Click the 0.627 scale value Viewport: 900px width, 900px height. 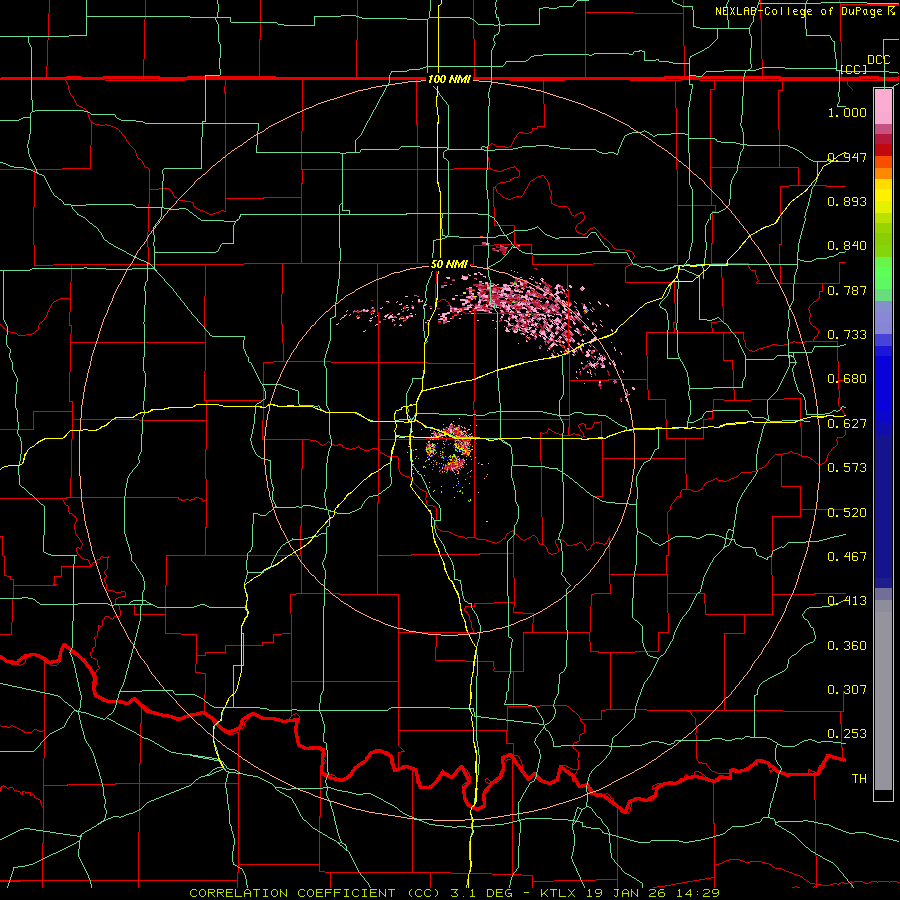point(847,424)
